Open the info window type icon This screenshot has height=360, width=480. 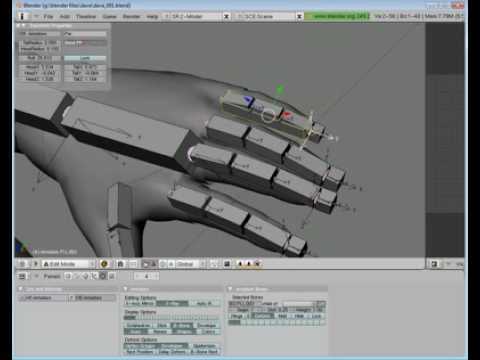[22, 16]
